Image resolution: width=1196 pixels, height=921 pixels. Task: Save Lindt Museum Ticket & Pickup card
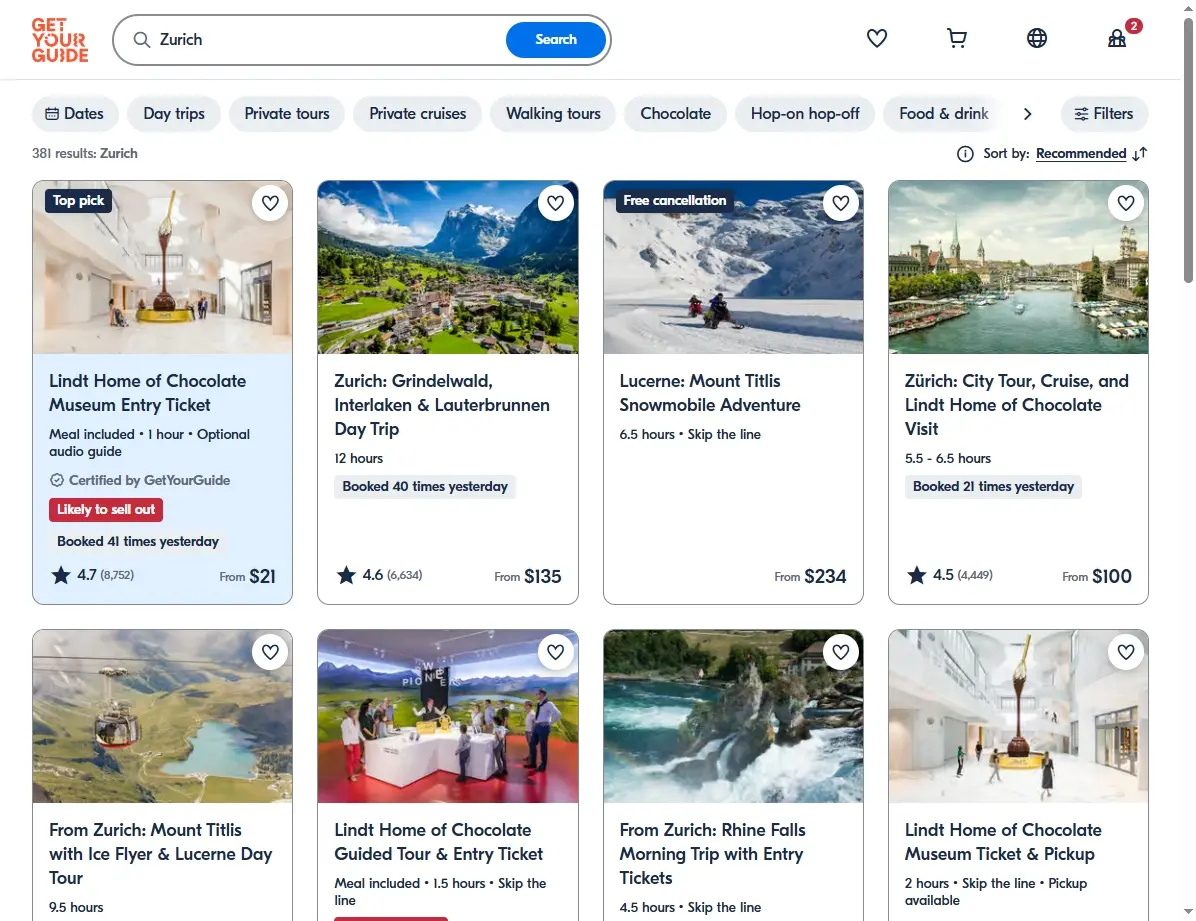pyautogui.click(x=1126, y=652)
